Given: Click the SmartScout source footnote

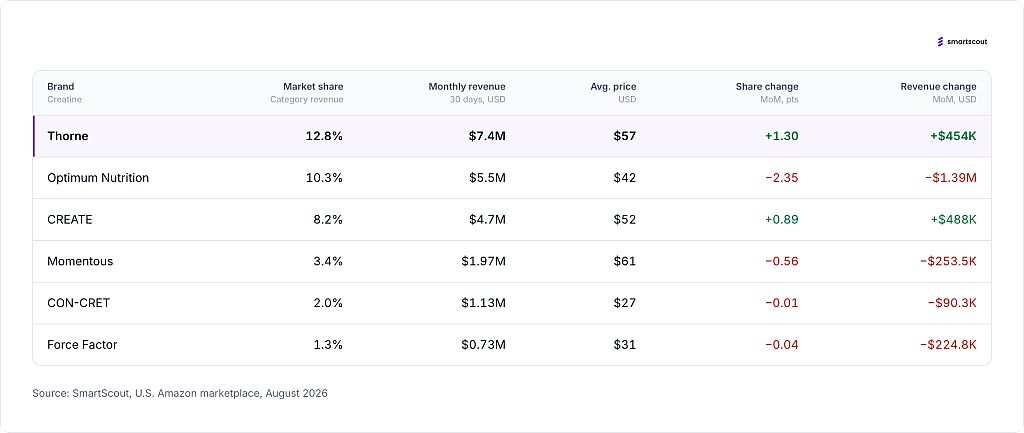Looking at the screenshot, I should 180,394.
